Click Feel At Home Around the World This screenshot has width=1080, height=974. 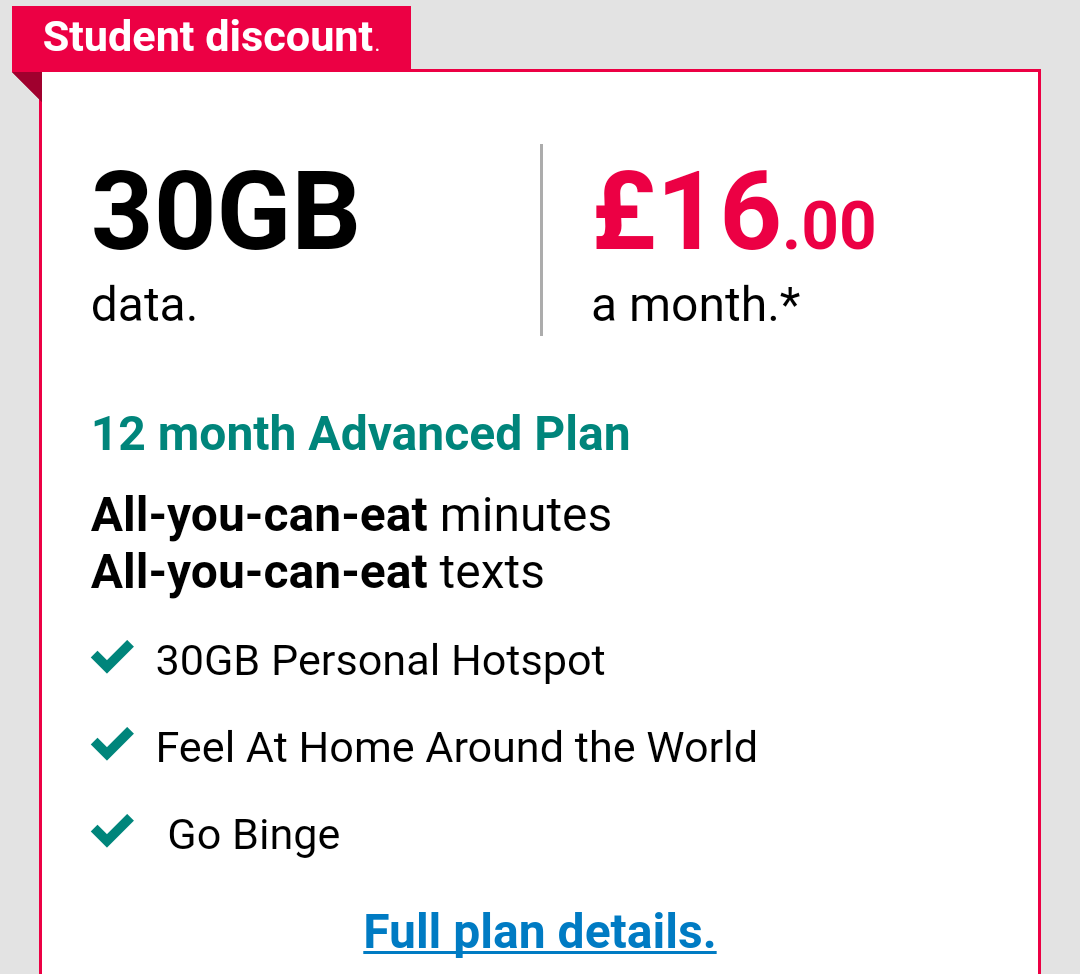pos(457,747)
